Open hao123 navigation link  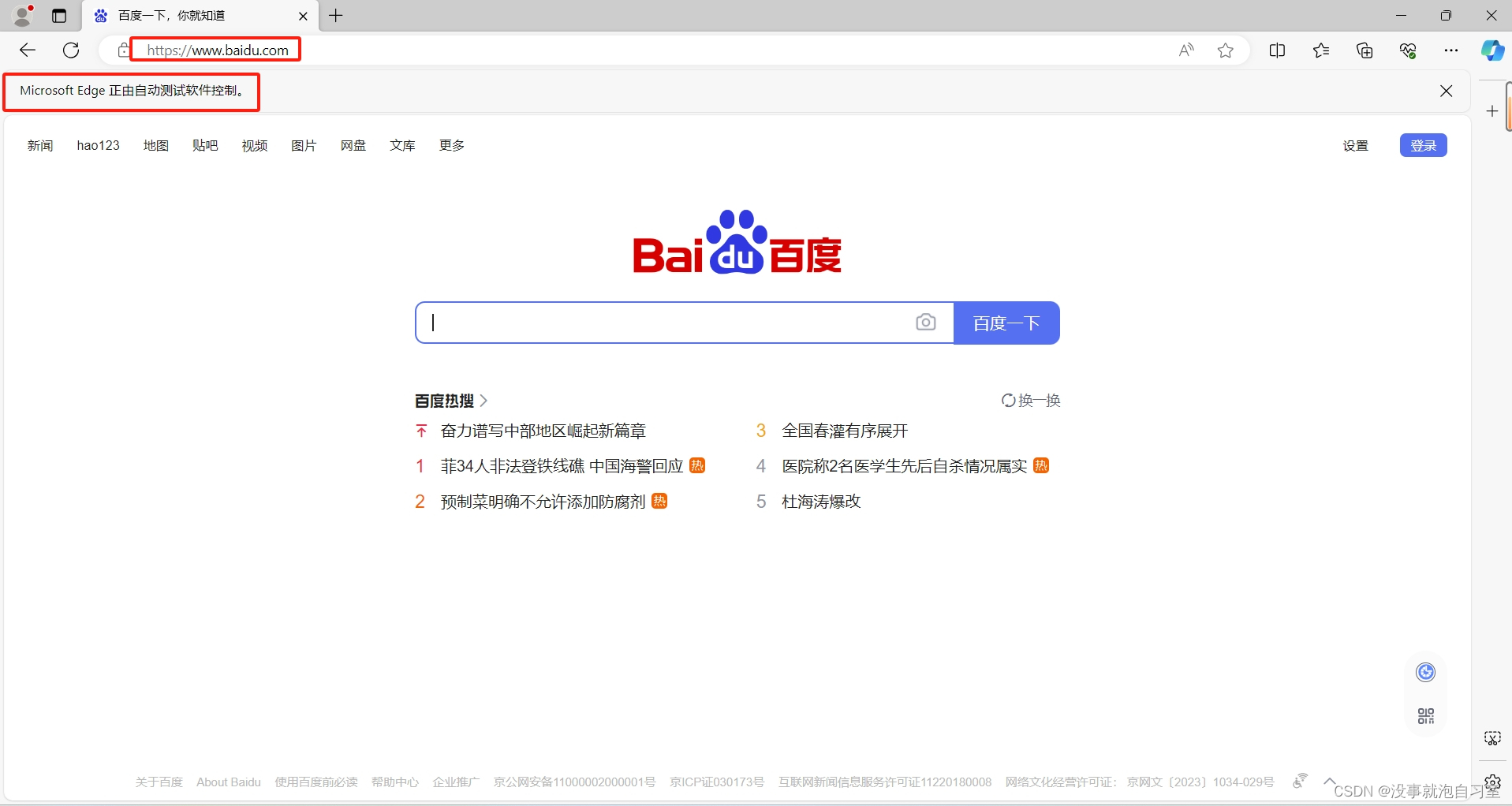(x=99, y=145)
